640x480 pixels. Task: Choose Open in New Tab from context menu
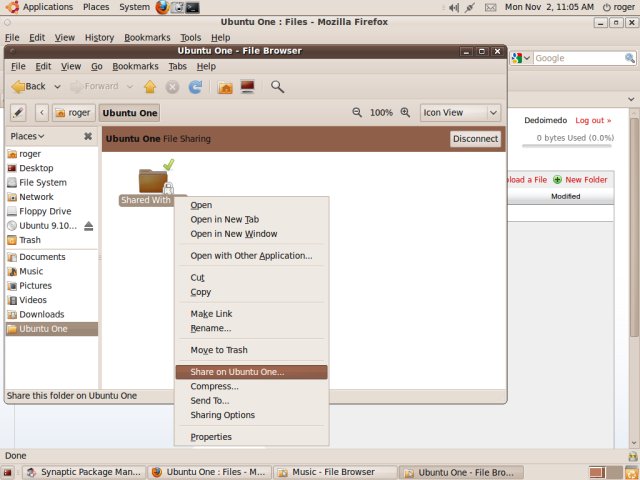pos(251,220)
